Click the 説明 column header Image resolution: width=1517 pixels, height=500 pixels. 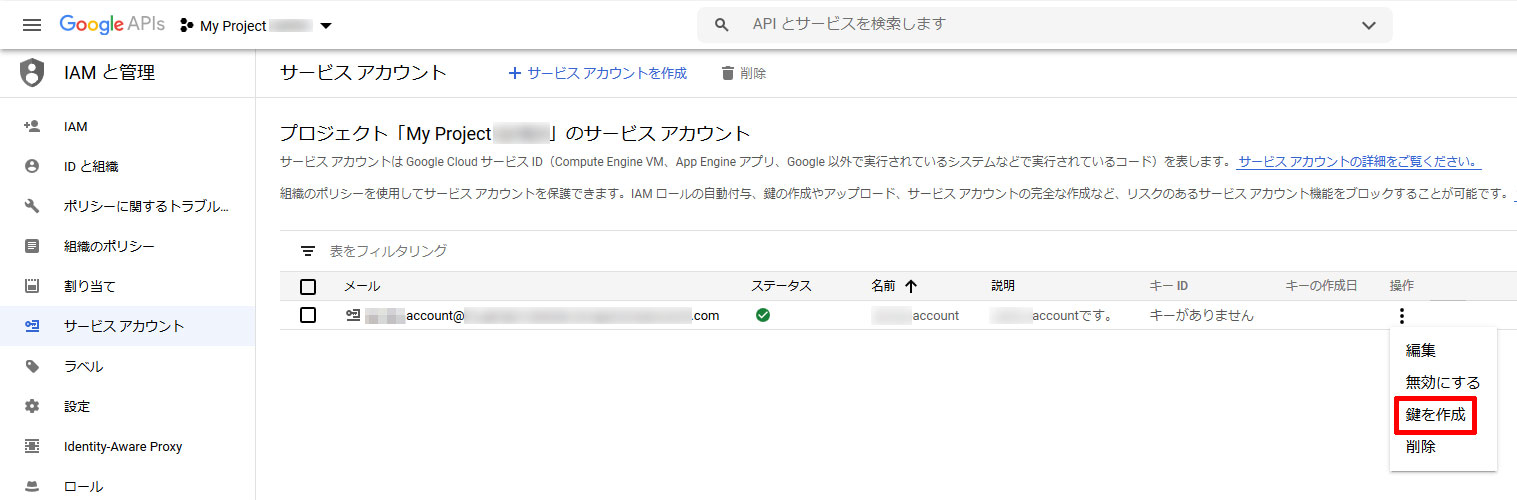(x=1003, y=286)
